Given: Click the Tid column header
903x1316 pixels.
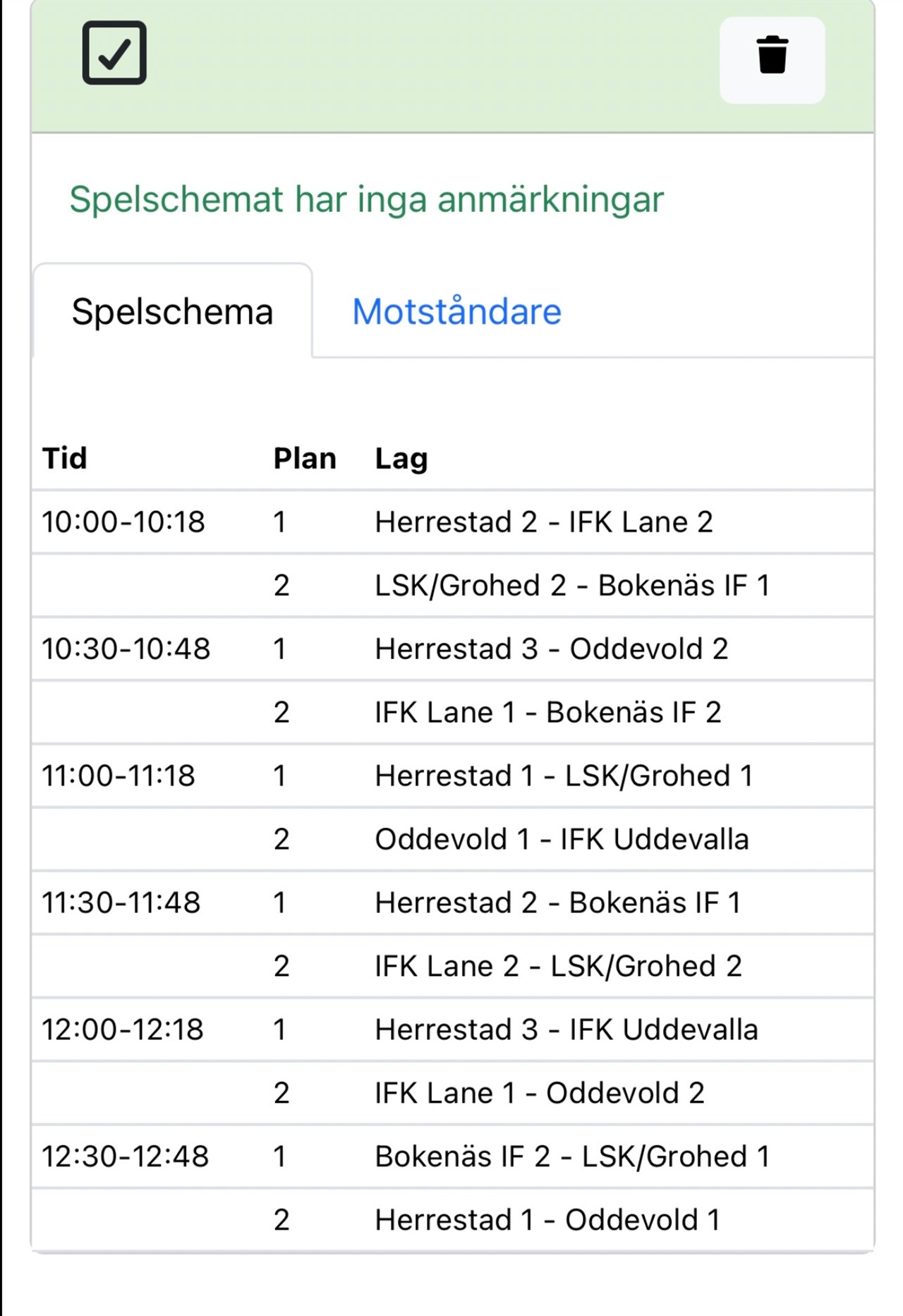Looking at the screenshot, I should tap(65, 458).
